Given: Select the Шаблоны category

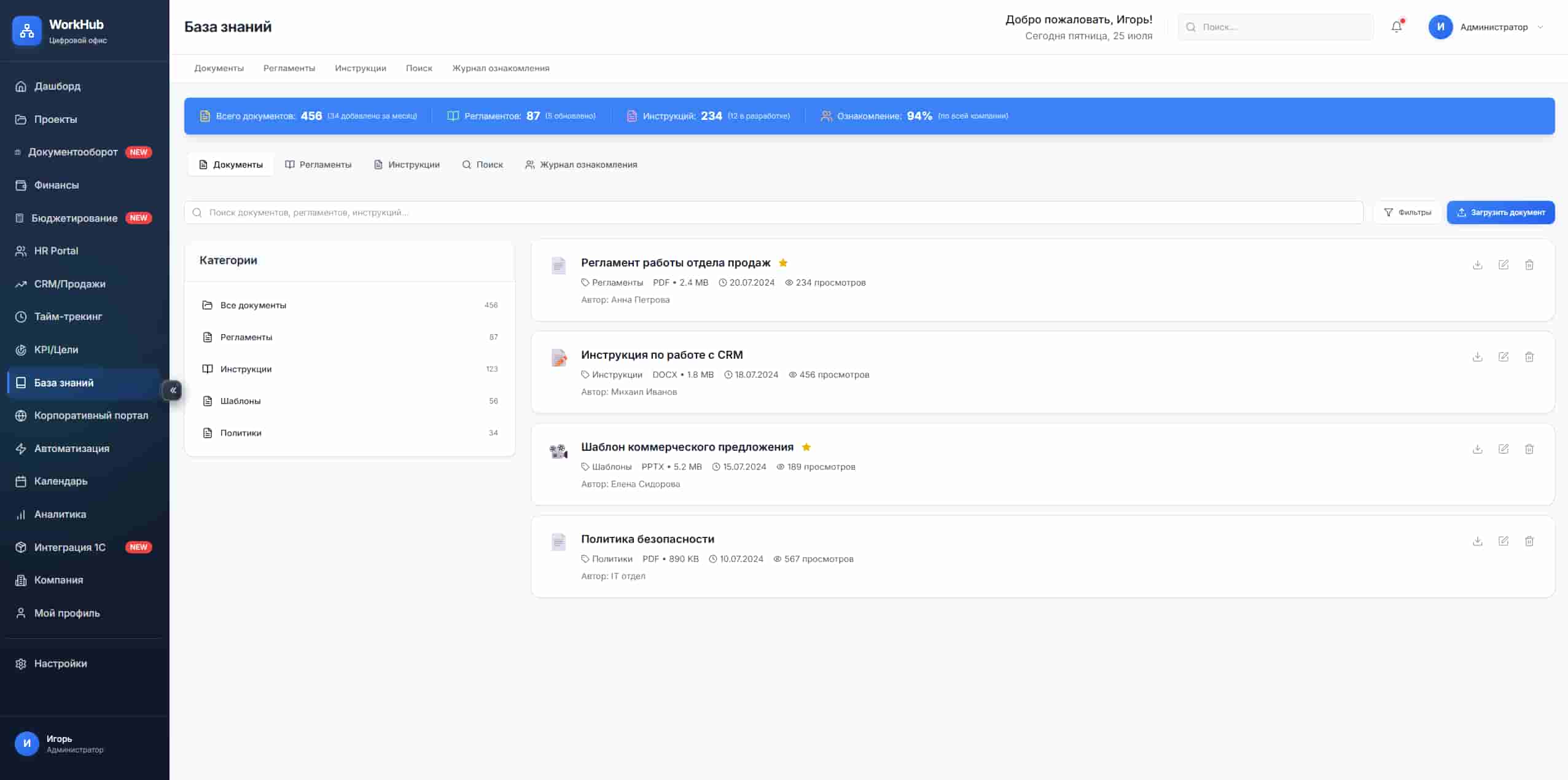Looking at the screenshot, I should click(240, 401).
